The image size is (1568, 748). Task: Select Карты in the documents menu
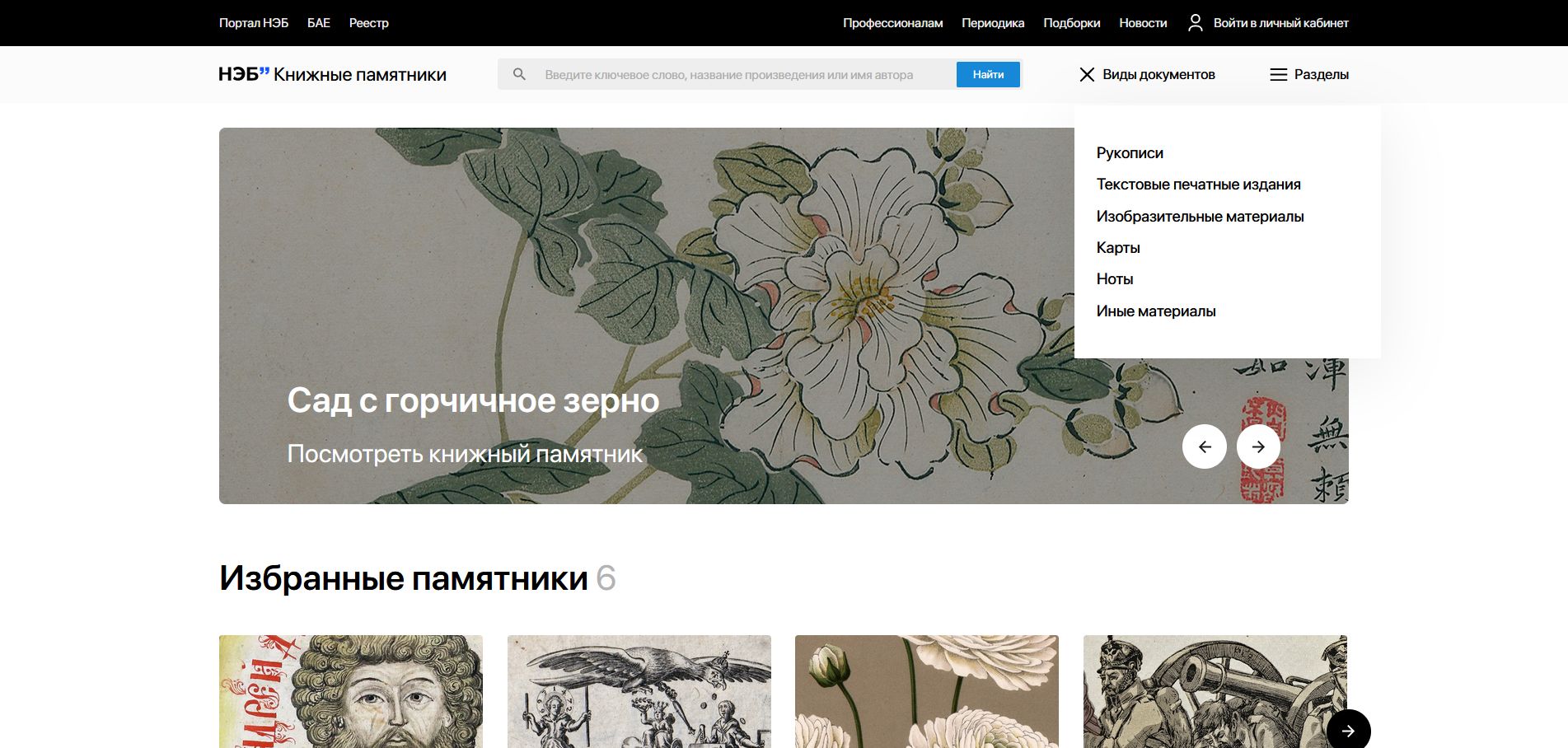click(x=1118, y=247)
